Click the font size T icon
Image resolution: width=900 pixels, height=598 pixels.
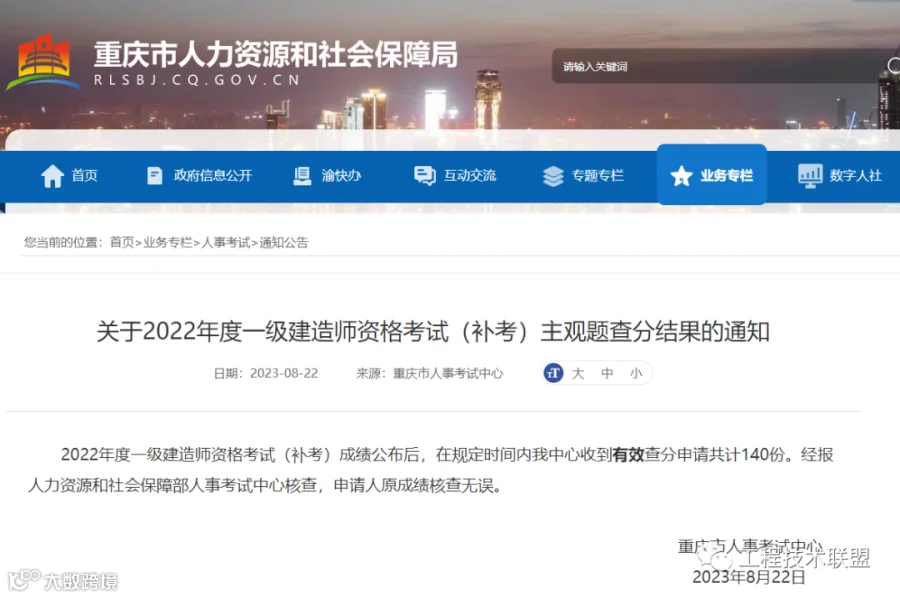click(x=553, y=373)
